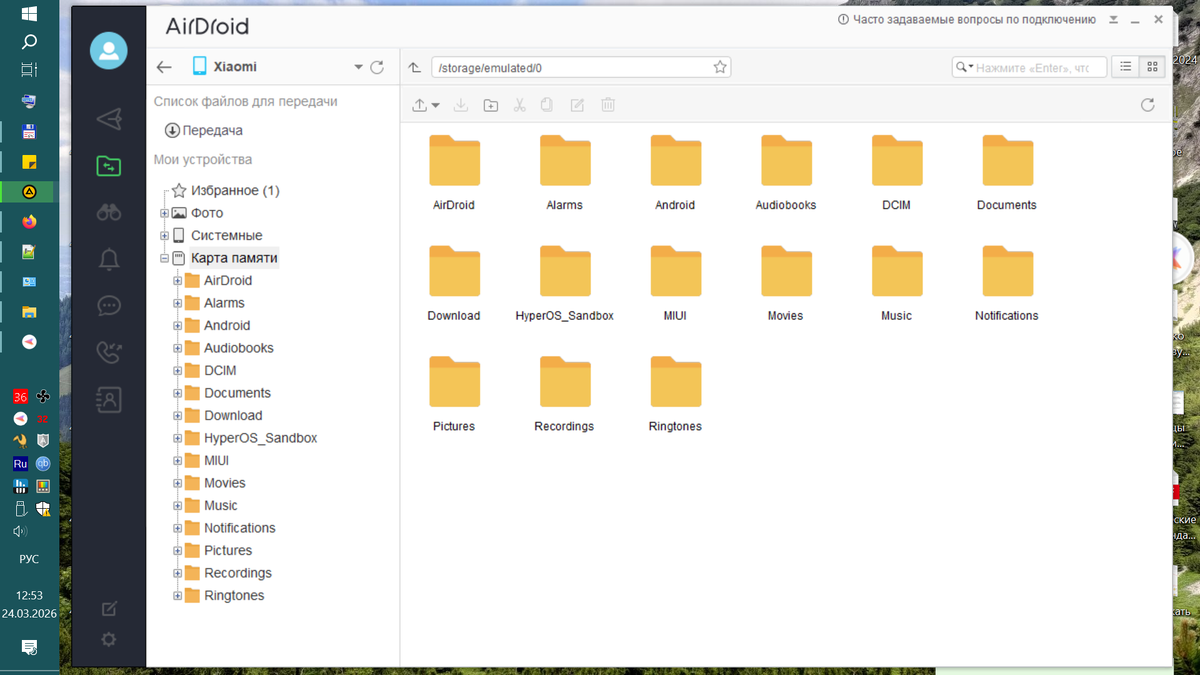This screenshot has width=1200, height=675.
Task: Open AirDroid settings gear
Action: (x=109, y=639)
